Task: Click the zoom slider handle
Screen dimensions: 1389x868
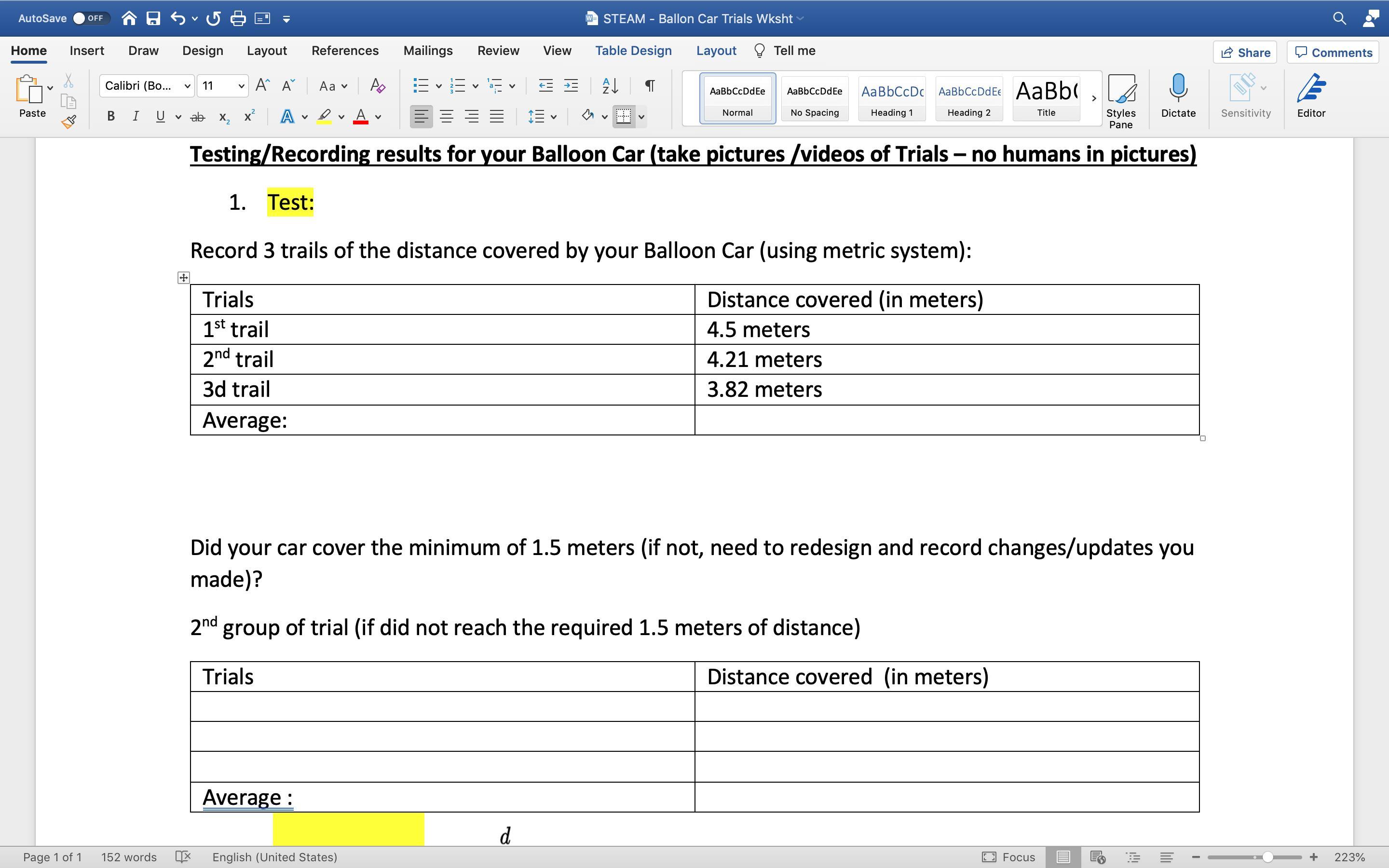Action: click(x=1267, y=857)
